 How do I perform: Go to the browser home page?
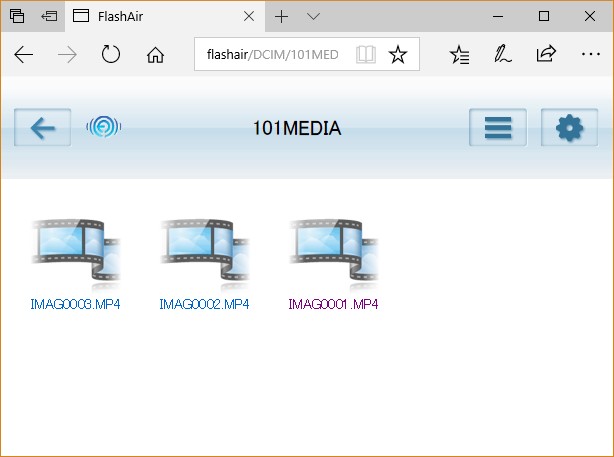tap(155, 55)
